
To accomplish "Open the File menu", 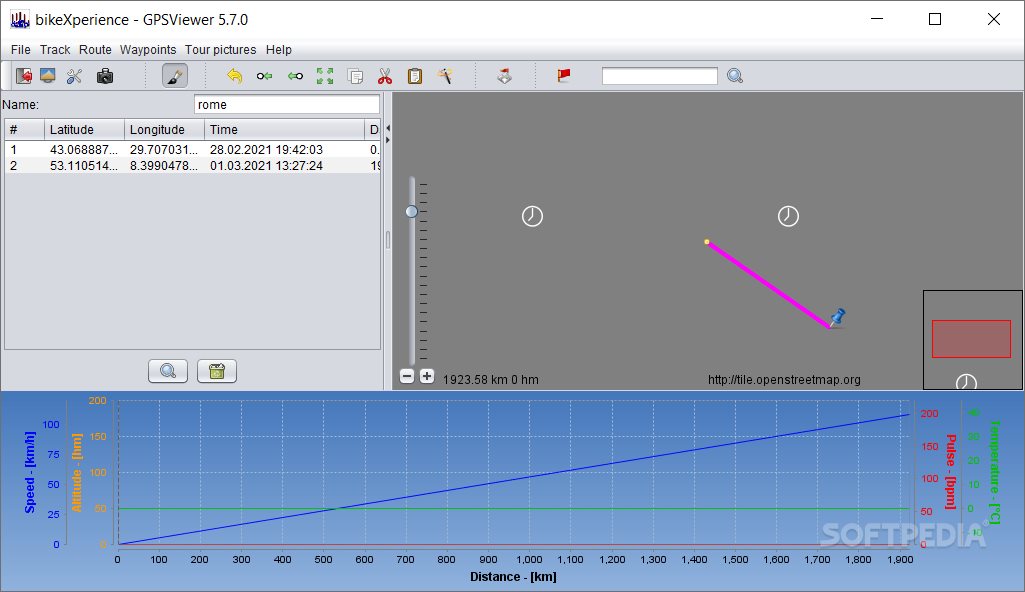I will pos(21,50).
